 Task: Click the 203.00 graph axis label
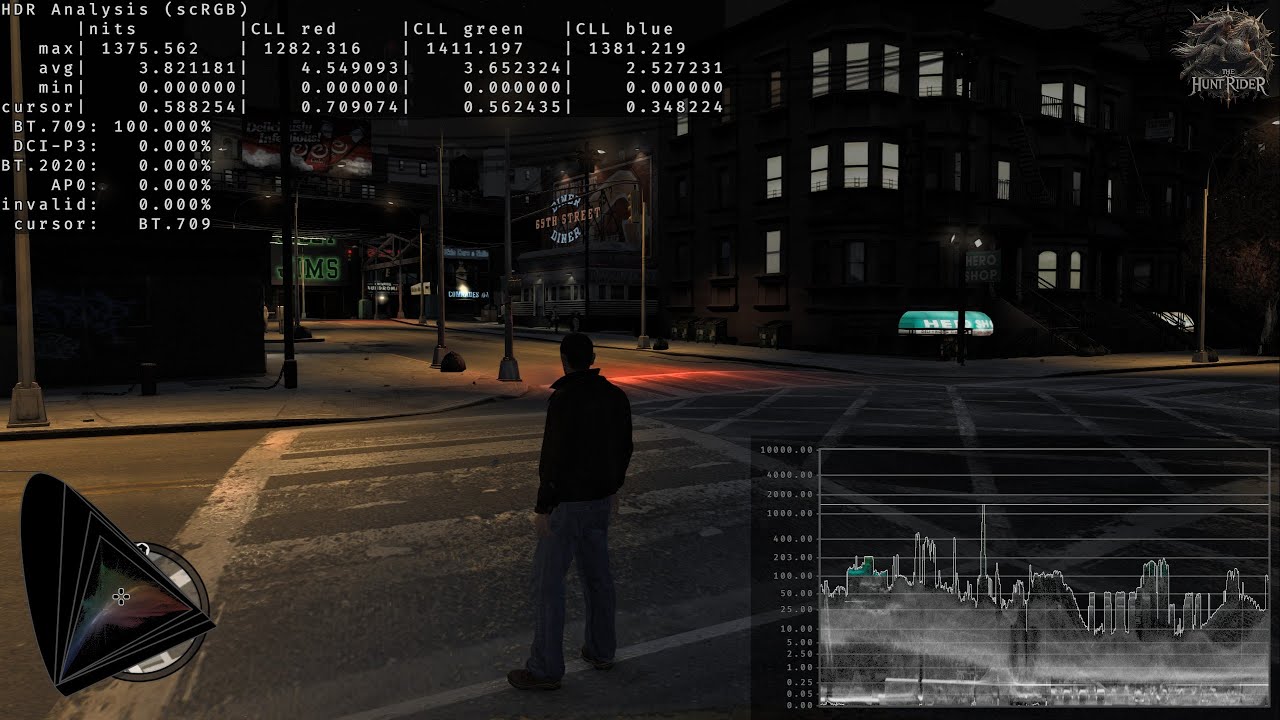tap(793, 558)
